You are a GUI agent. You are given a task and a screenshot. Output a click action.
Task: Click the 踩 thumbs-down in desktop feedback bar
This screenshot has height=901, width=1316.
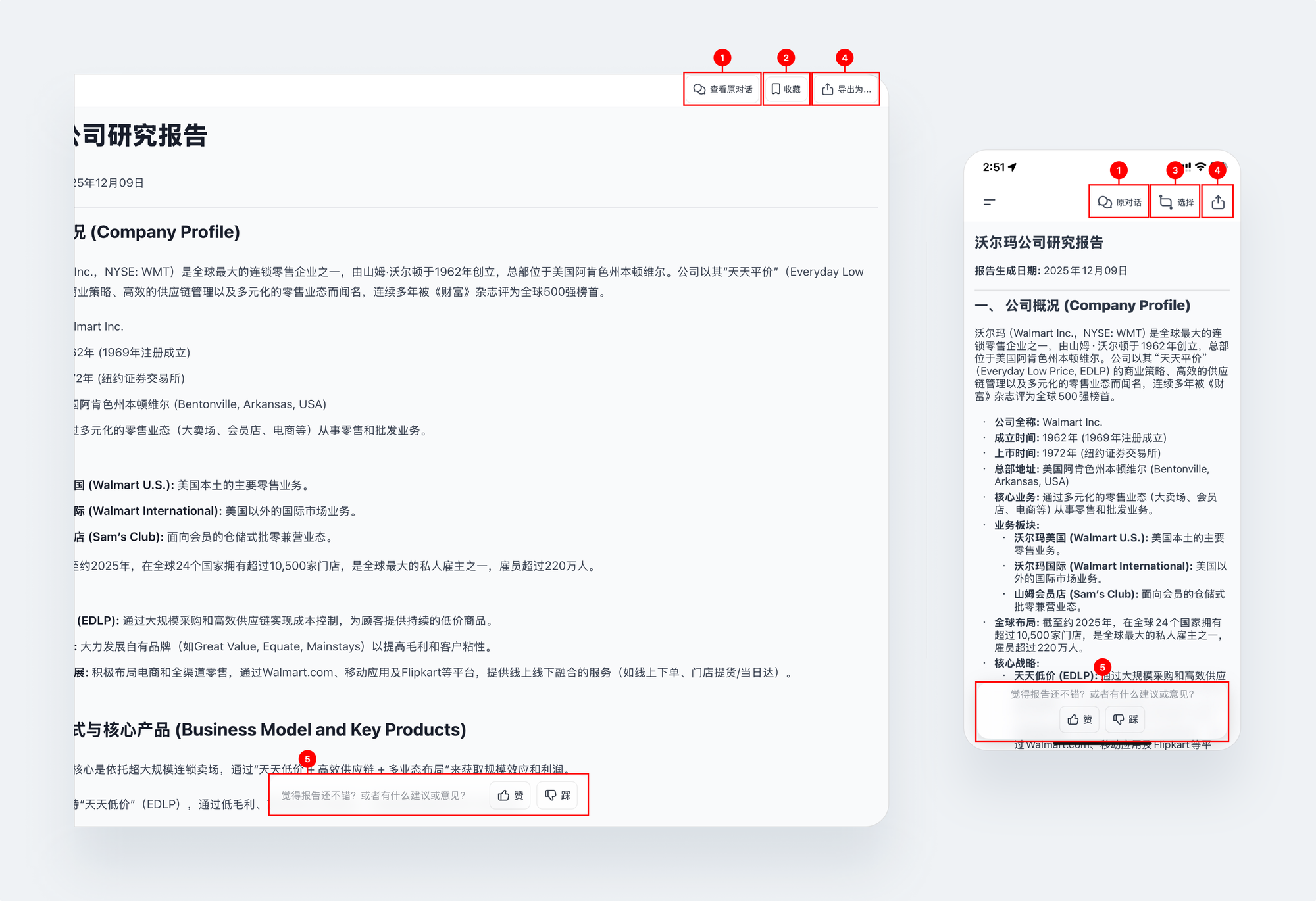tap(557, 796)
